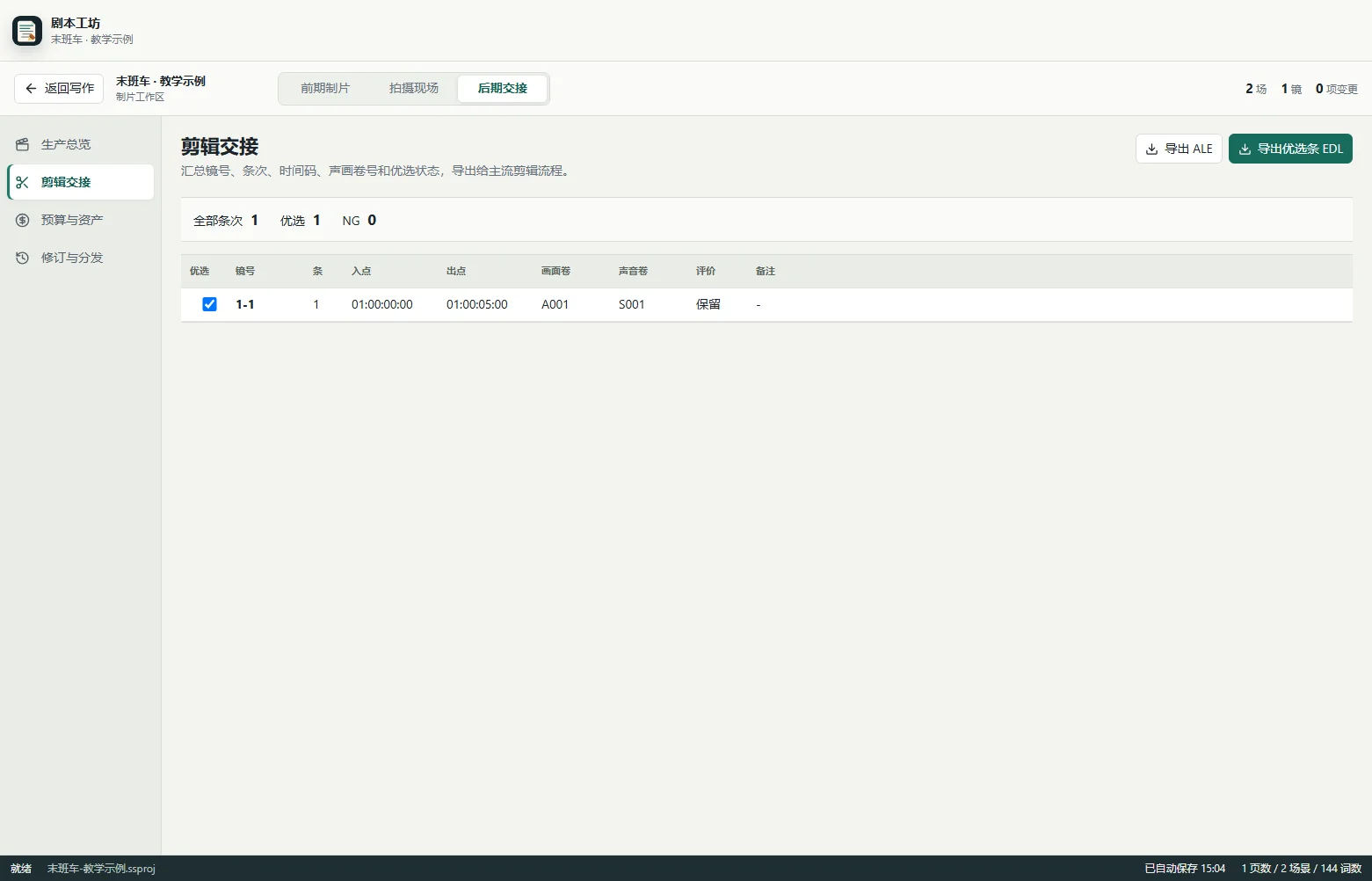
Task: Click the 评价 column header
Action: coord(706,271)
